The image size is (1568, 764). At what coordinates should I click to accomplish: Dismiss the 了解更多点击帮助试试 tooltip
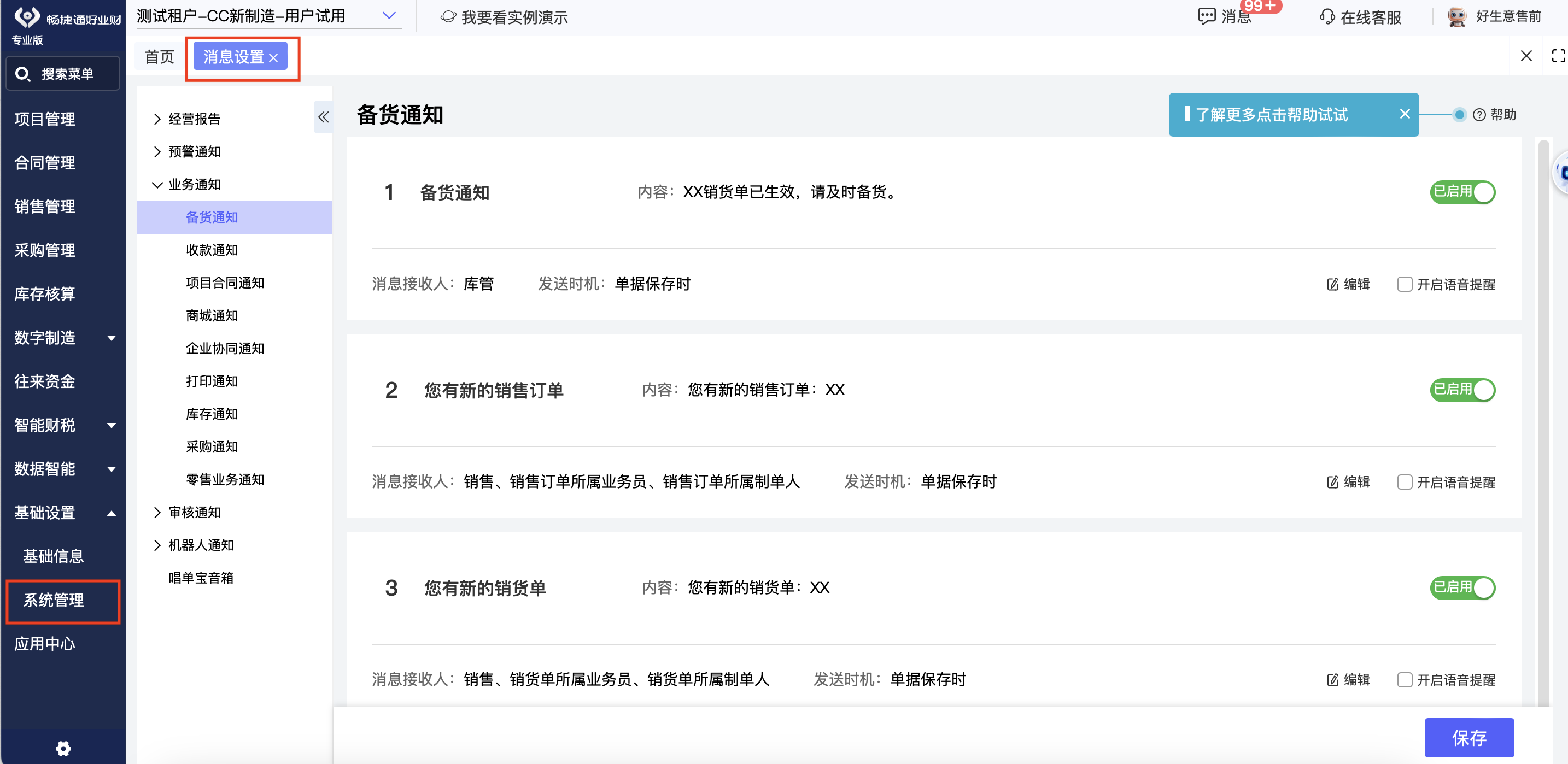[1405, 114]
